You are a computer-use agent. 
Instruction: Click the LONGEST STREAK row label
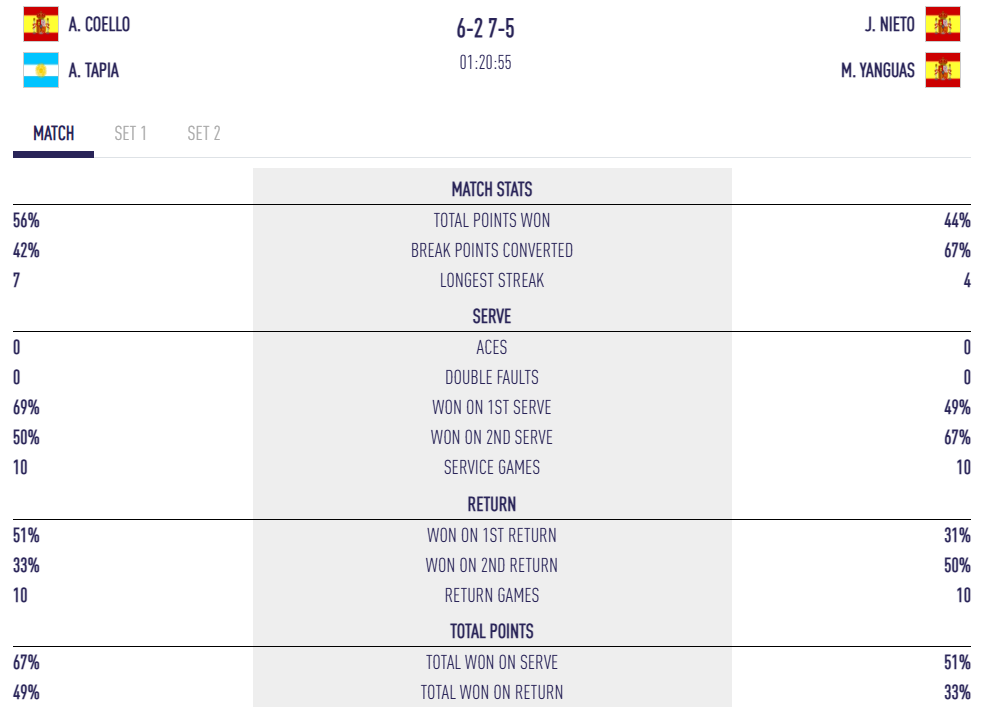(492, 280)
